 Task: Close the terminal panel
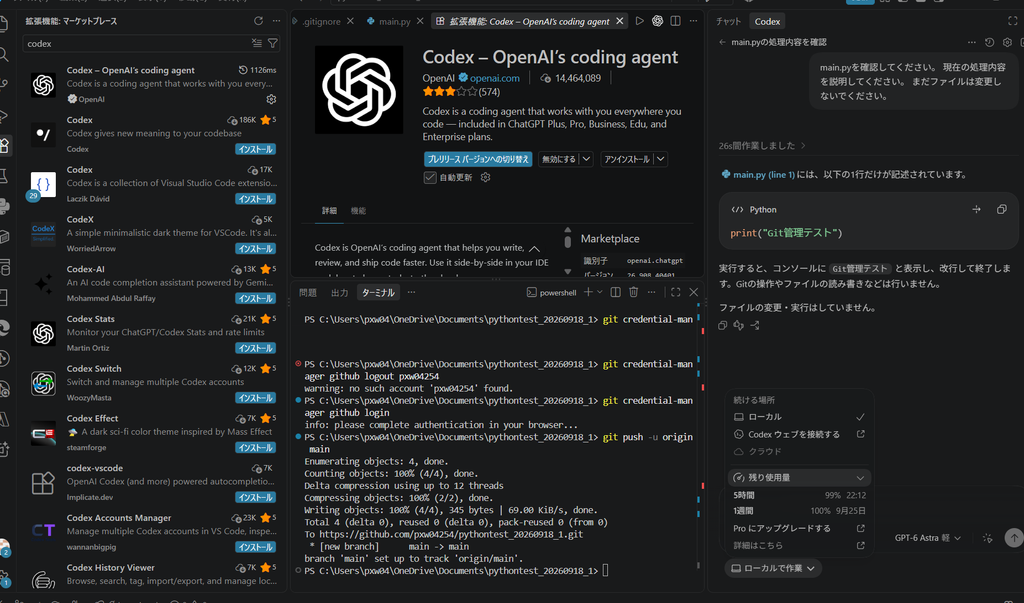[694, 292]
